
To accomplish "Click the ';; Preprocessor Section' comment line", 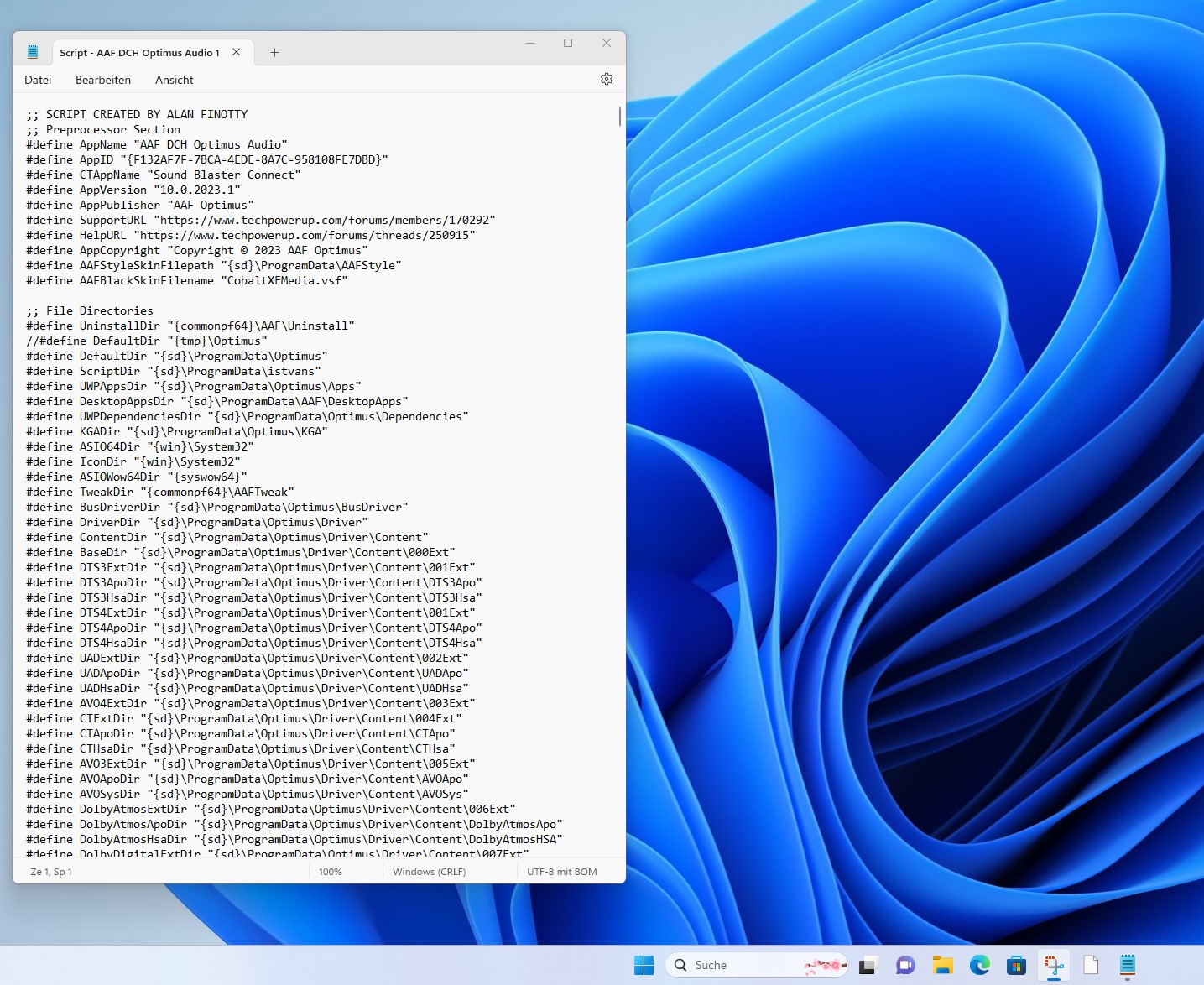I will click(103, 129).
